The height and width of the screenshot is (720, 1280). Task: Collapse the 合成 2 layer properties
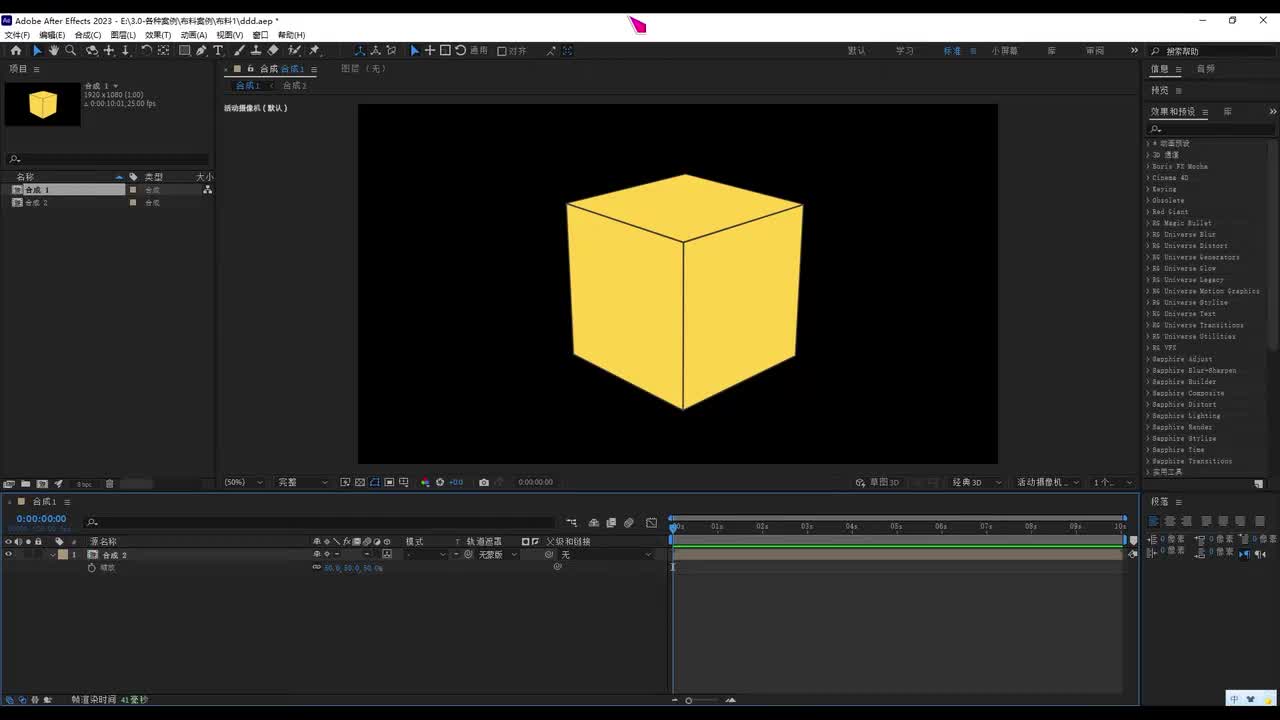coord(53,554)
